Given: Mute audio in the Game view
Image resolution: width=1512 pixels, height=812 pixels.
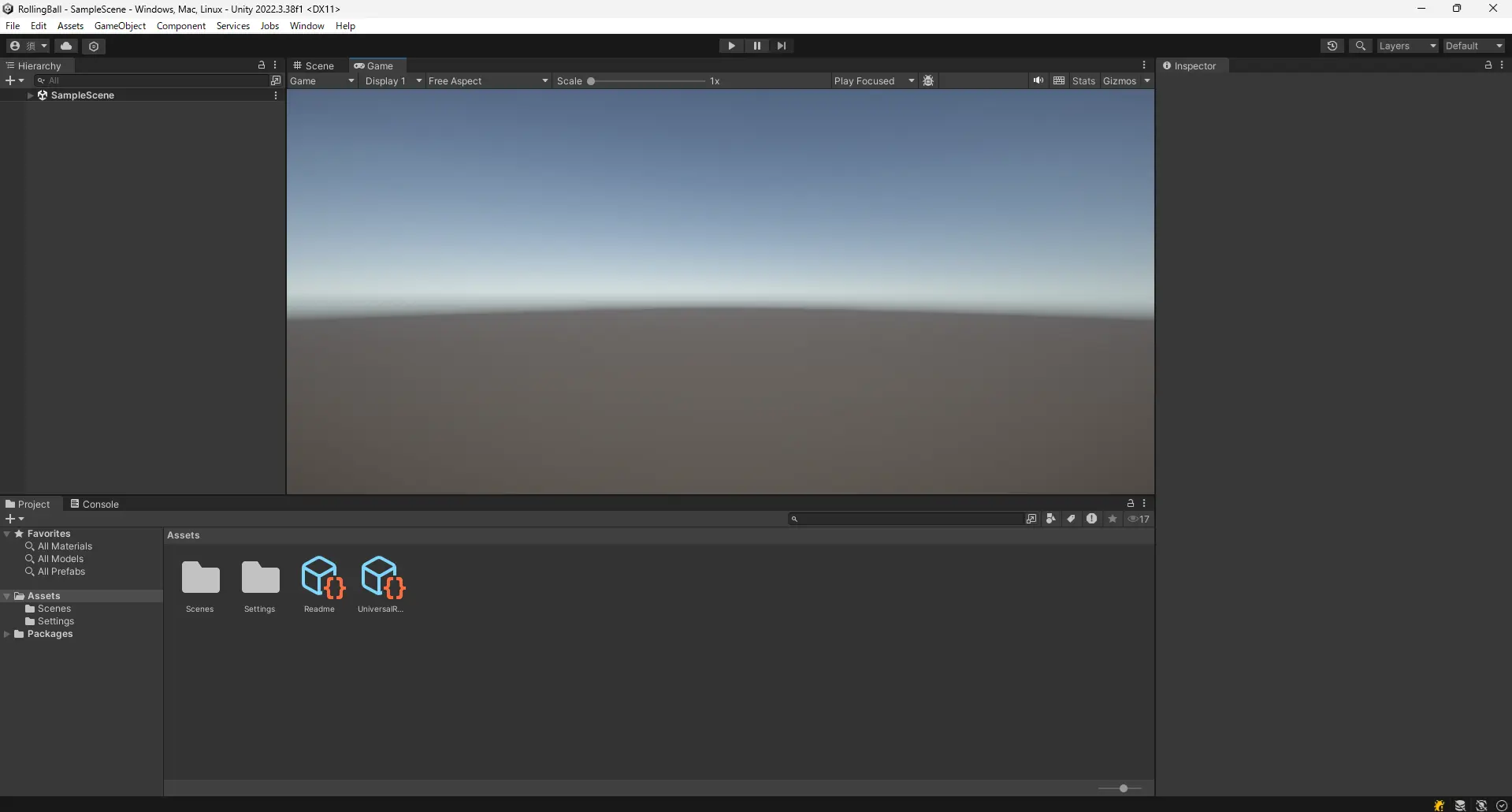Looking at the screenshot, I should coord(1038,80).
